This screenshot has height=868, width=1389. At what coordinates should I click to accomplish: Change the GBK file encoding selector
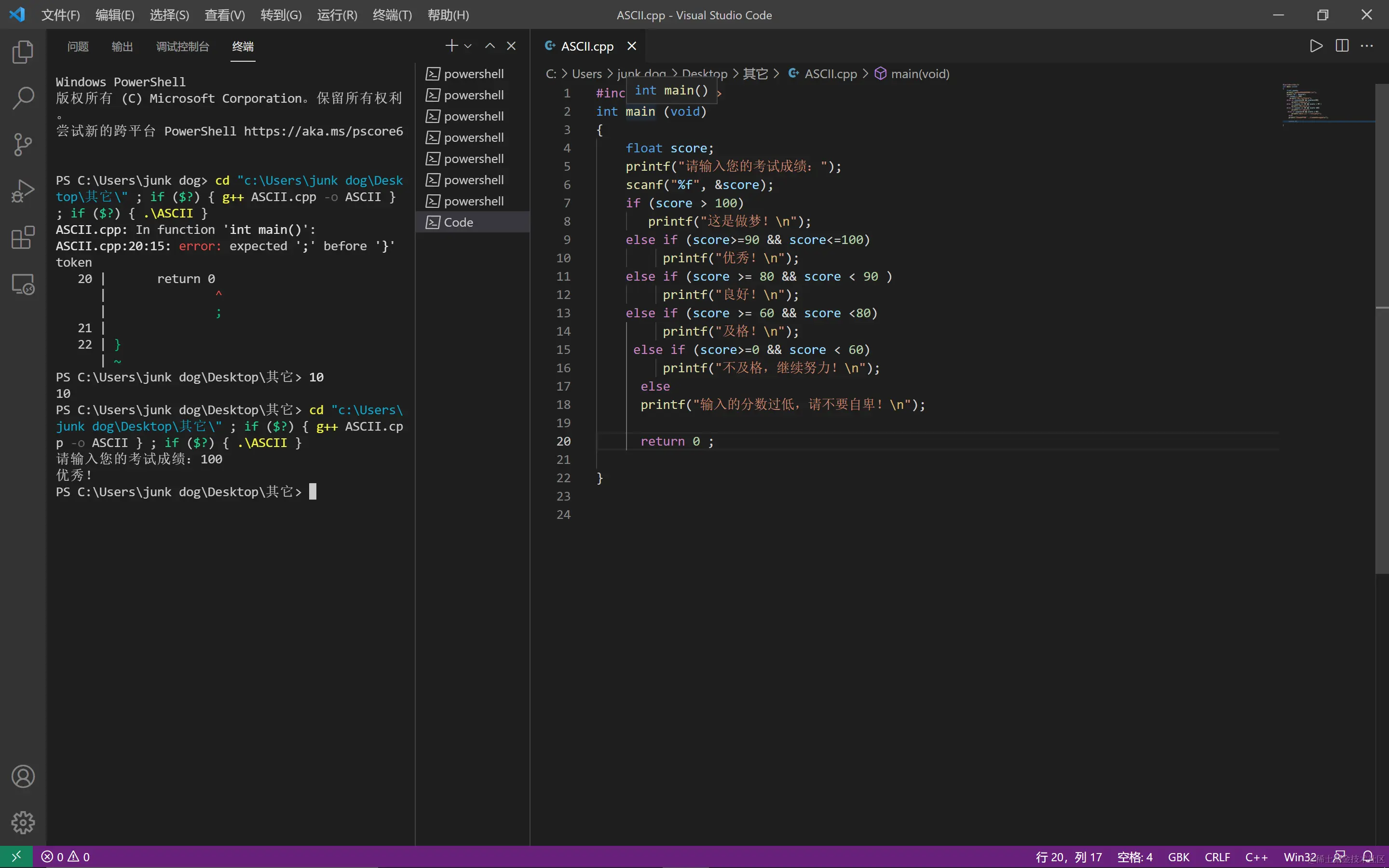coord(1178,856)
